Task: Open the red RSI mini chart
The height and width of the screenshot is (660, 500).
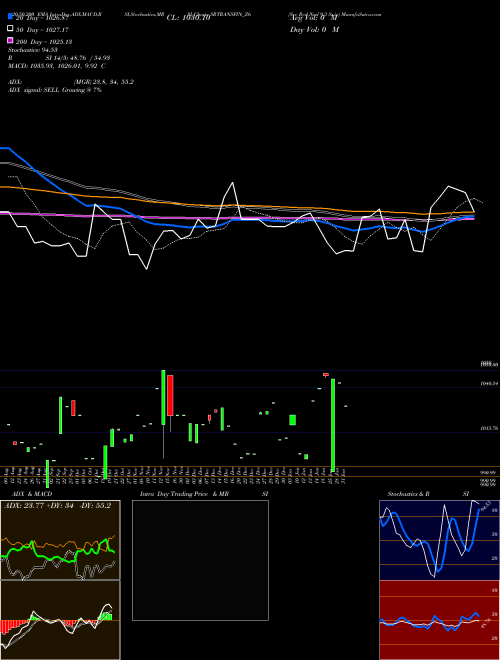Action: click(x=439, y=620)
